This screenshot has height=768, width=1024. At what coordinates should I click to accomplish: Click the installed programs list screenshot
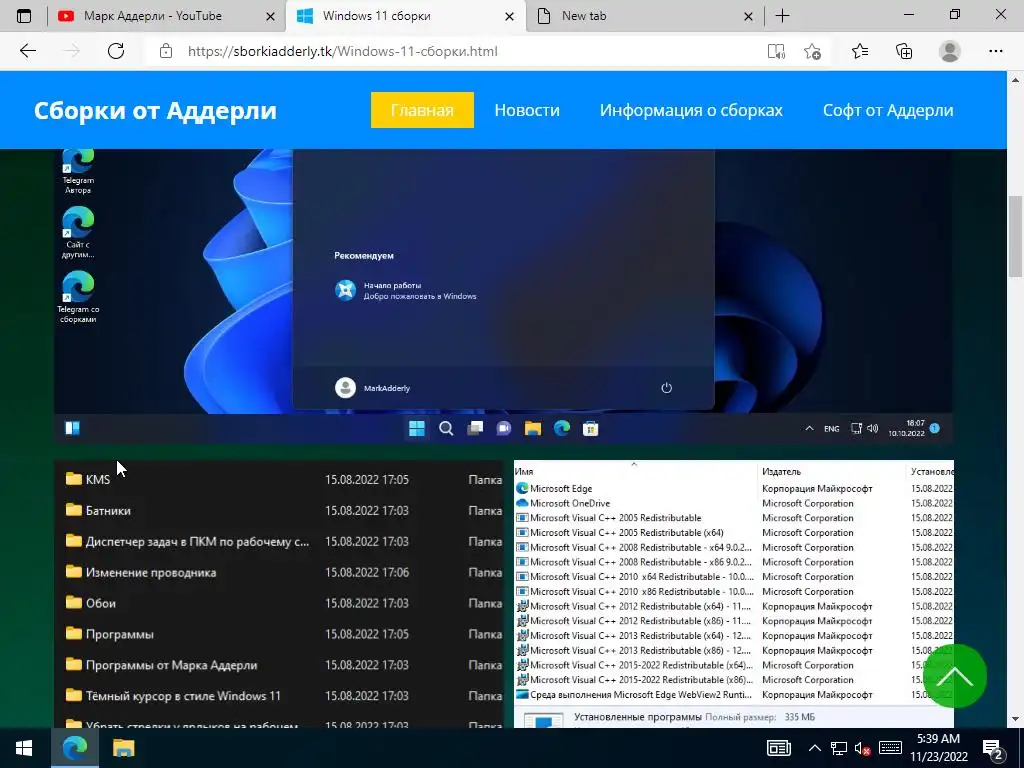pyautogui.click(x=734, y=594)
